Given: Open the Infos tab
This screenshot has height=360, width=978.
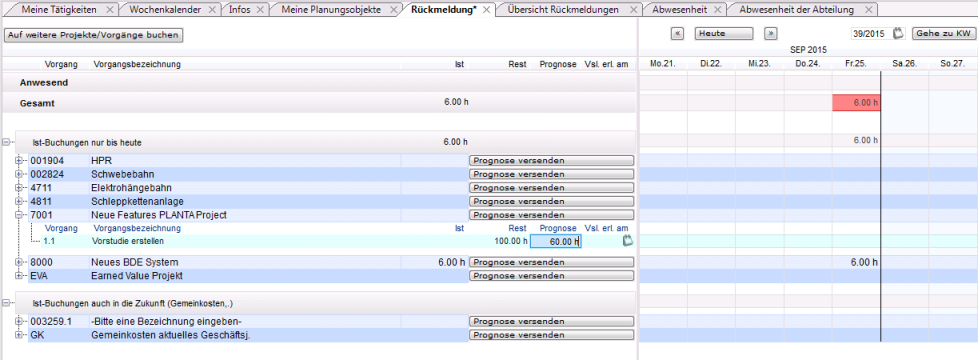Looking at the screenshot, I should point(240,10).
